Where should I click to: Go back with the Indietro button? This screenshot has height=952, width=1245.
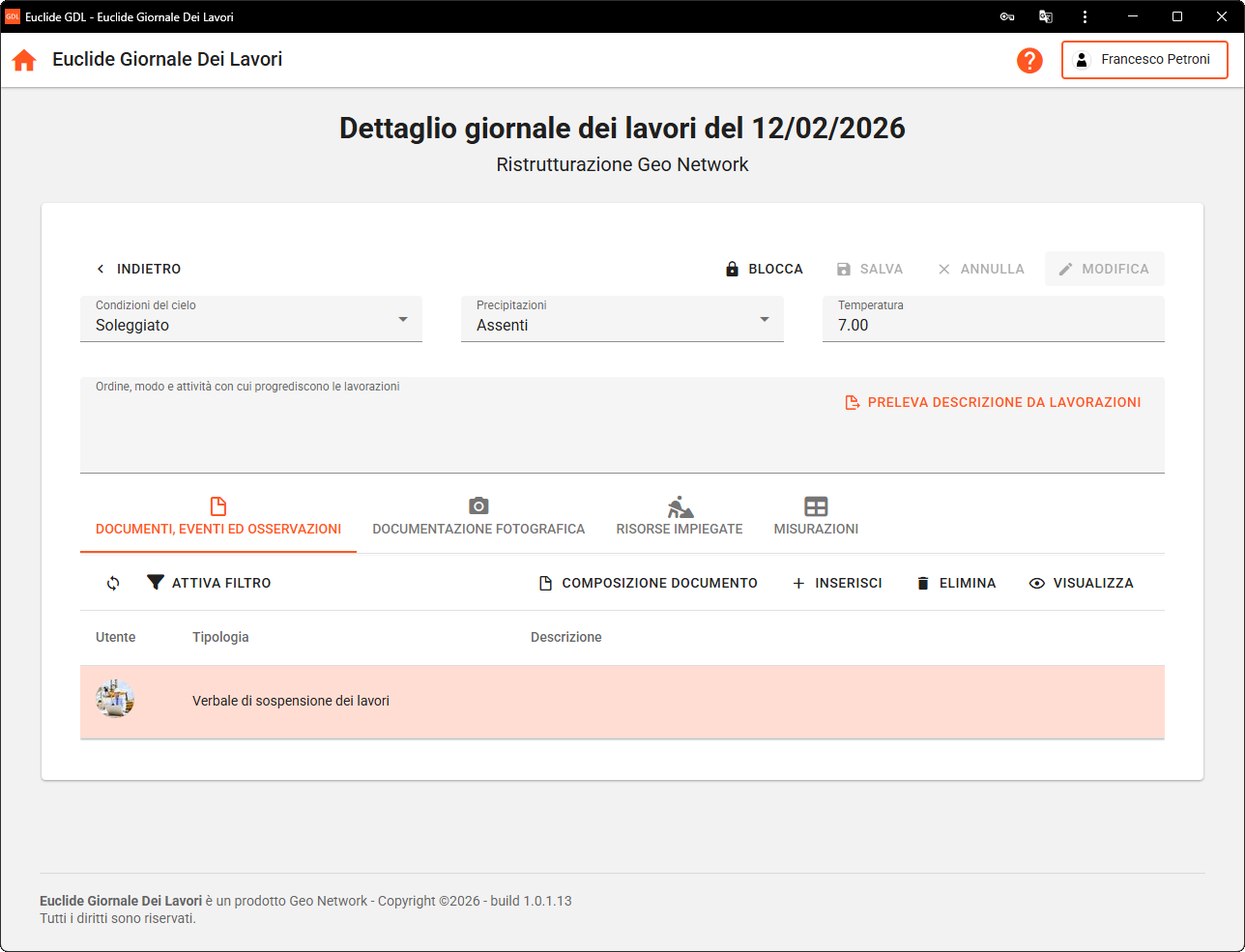tap(138, 269)
